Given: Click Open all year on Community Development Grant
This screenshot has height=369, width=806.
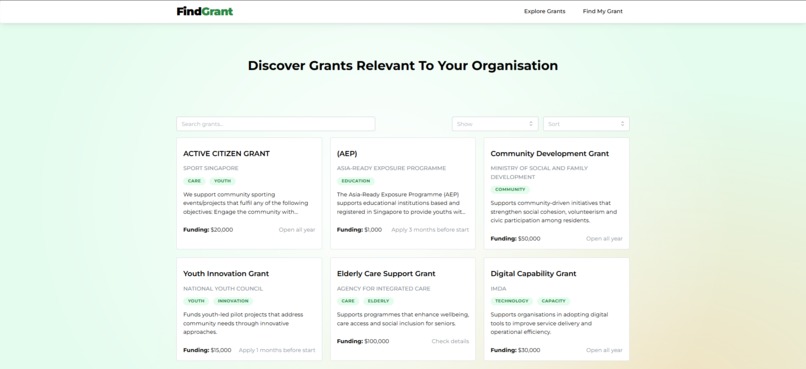Looking at the screenshot, I should point(604,238).
